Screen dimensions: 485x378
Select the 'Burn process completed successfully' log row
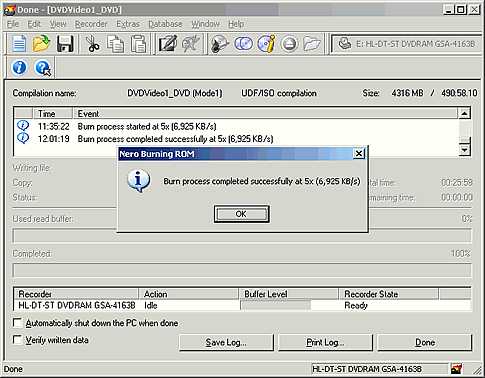236,139
